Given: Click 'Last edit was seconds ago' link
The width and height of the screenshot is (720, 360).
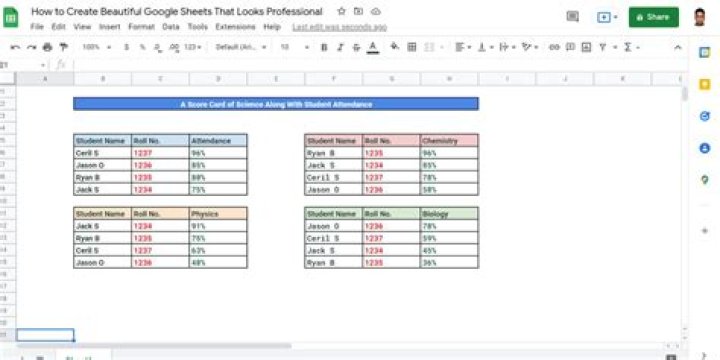Looking at the screenshot, I should 339,27.
